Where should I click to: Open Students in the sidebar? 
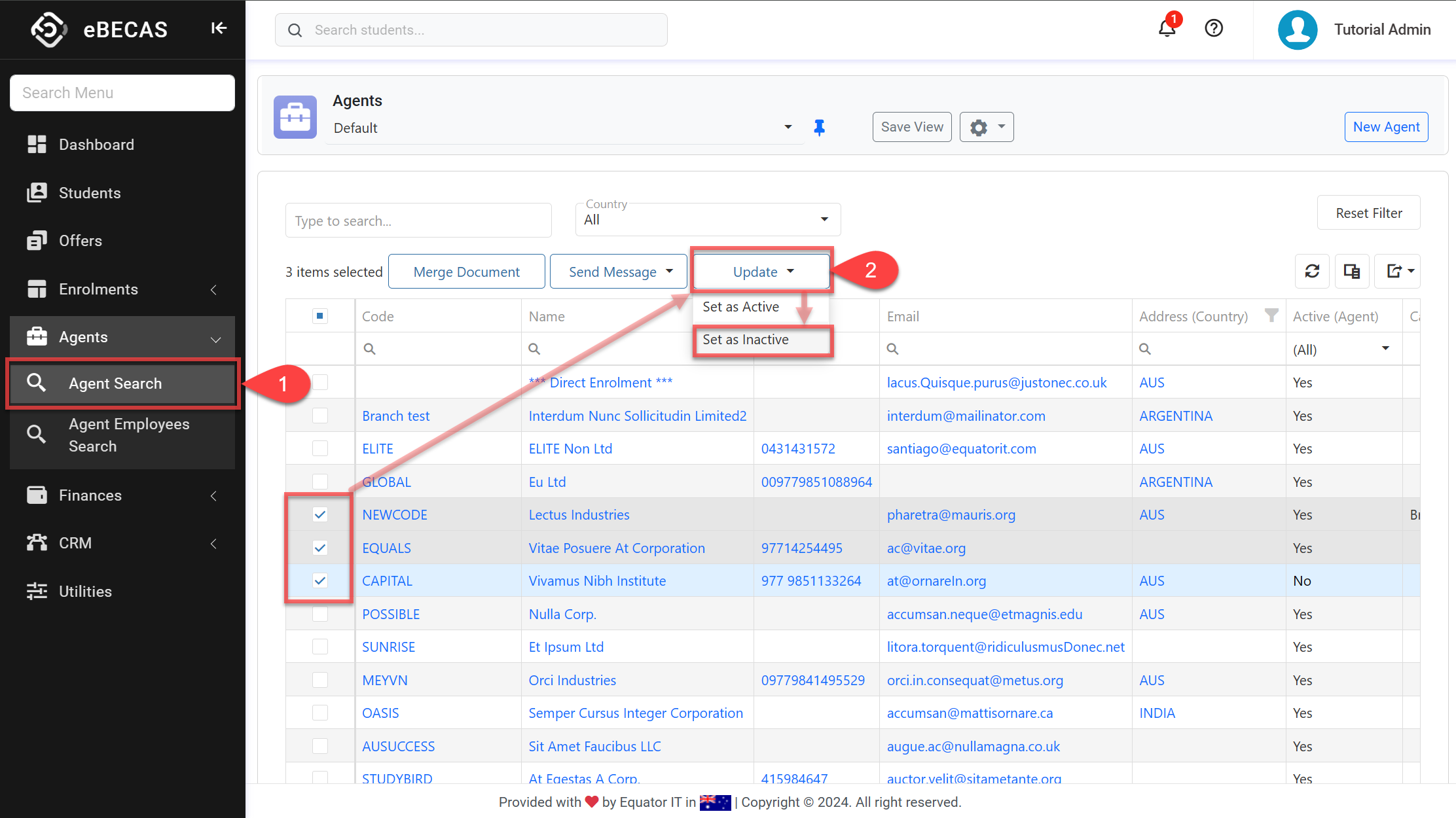coord(122,193)
